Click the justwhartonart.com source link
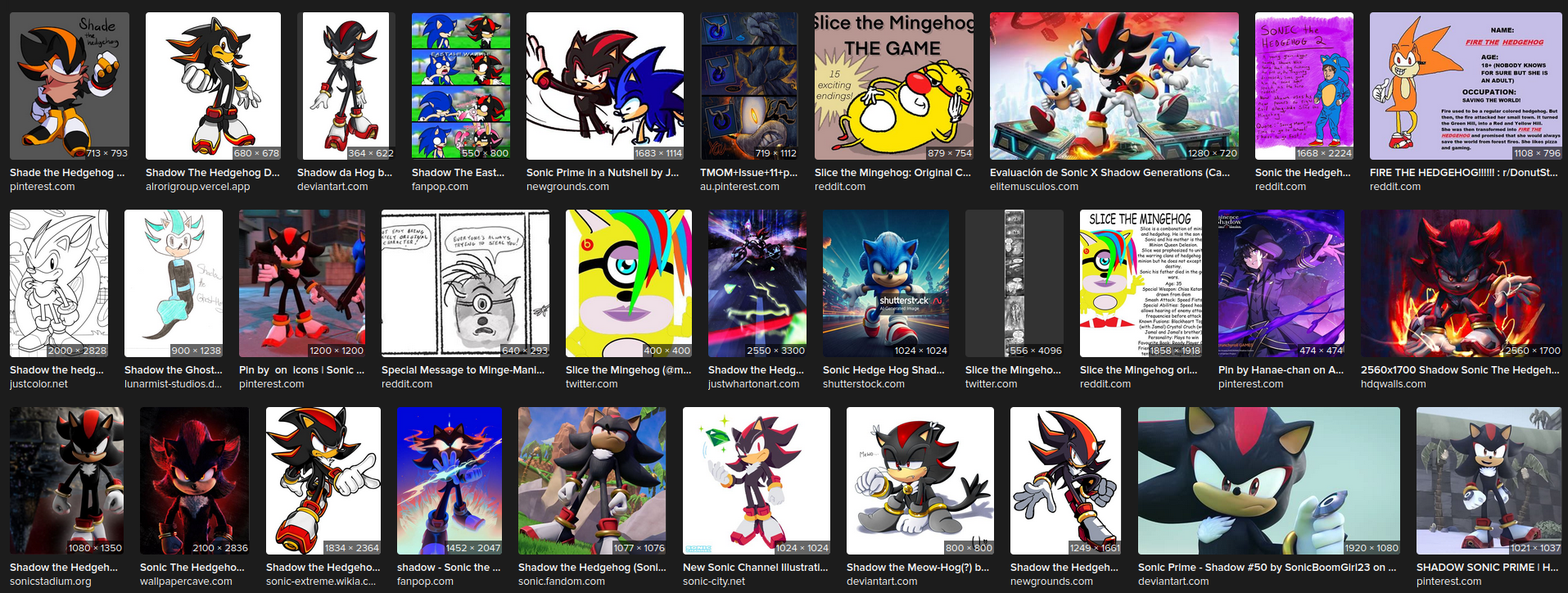This screenshot has width=1568, height=593. pyautogui.click(x=753, y=384)
